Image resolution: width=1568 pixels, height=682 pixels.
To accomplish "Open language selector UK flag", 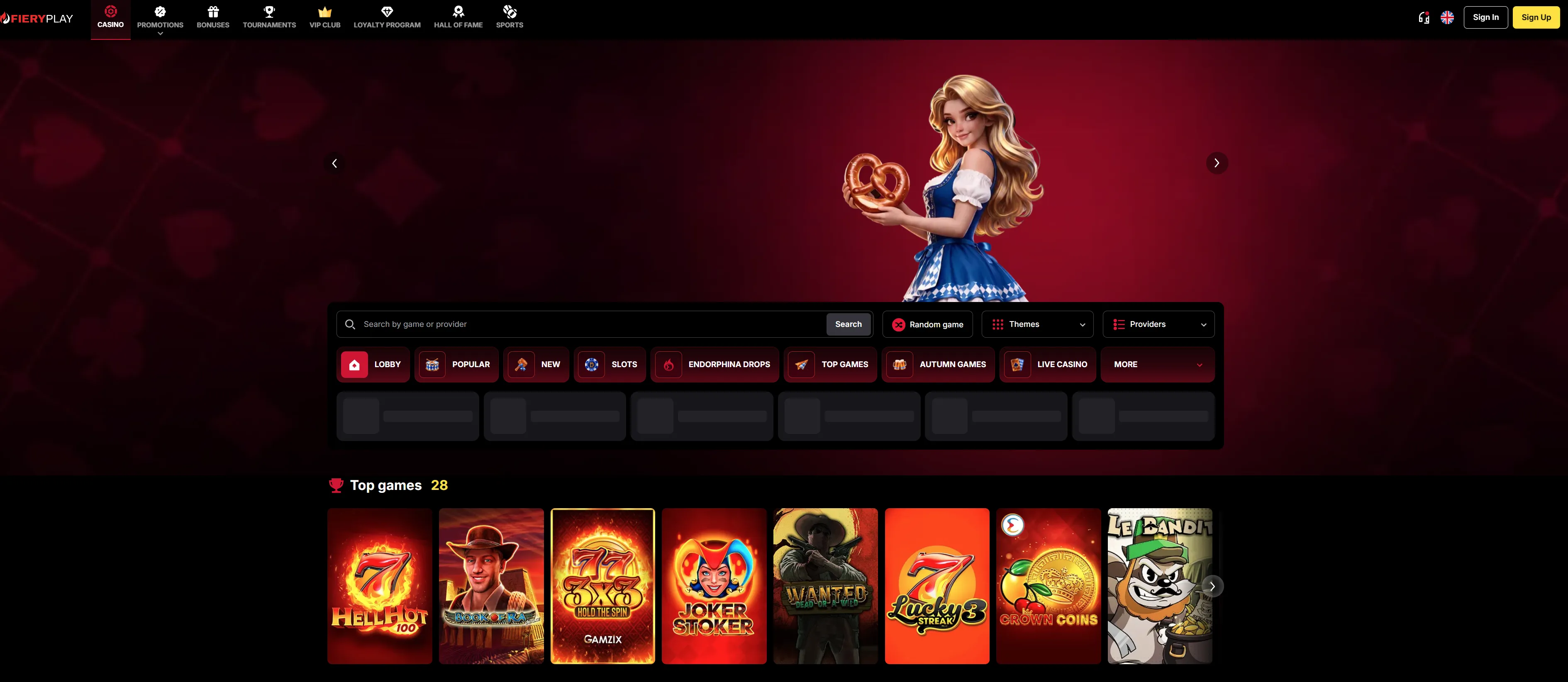I will (1448, 18).
